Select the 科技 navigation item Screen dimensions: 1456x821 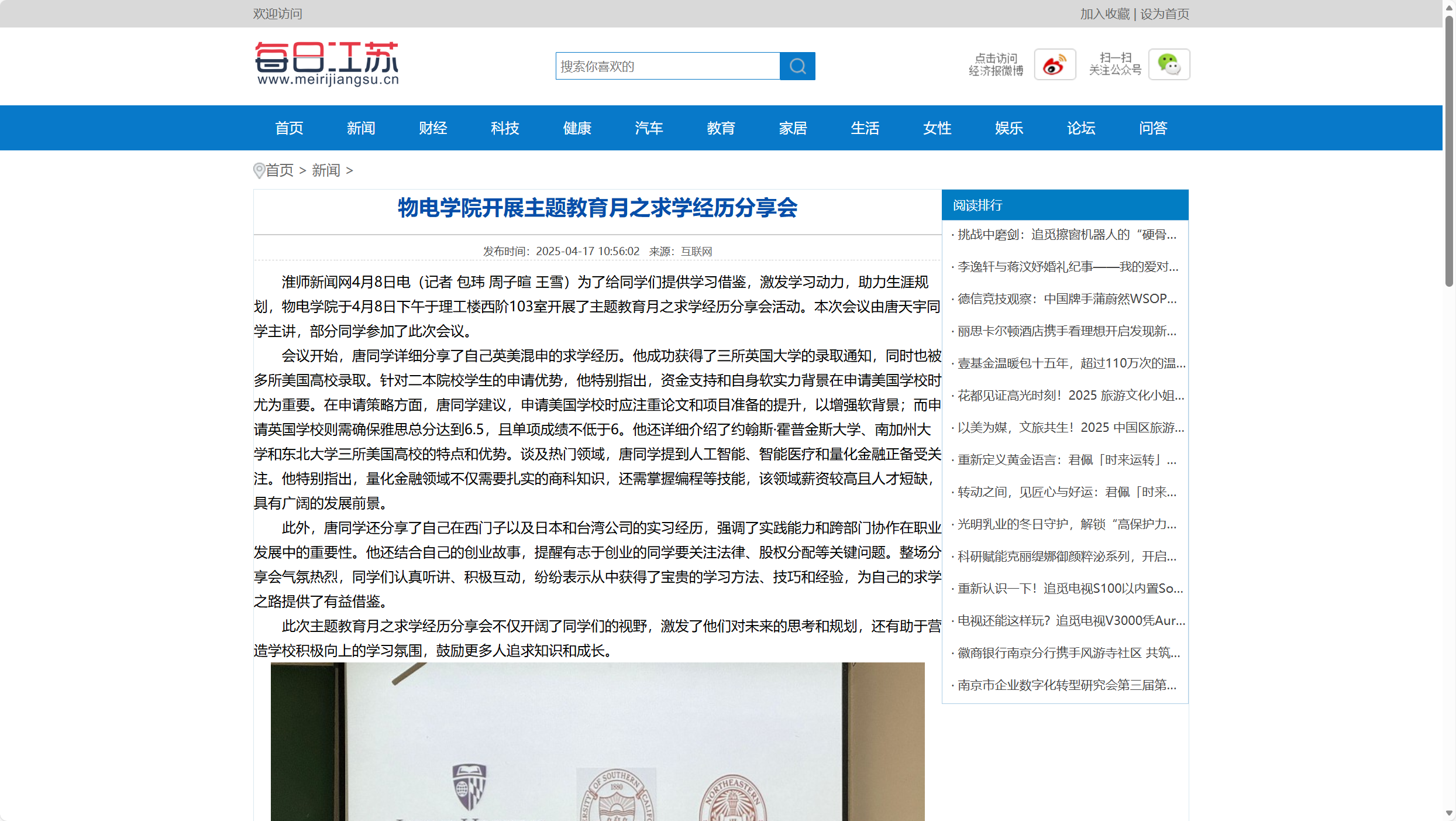pyautogui.click(x=505, y=128)
